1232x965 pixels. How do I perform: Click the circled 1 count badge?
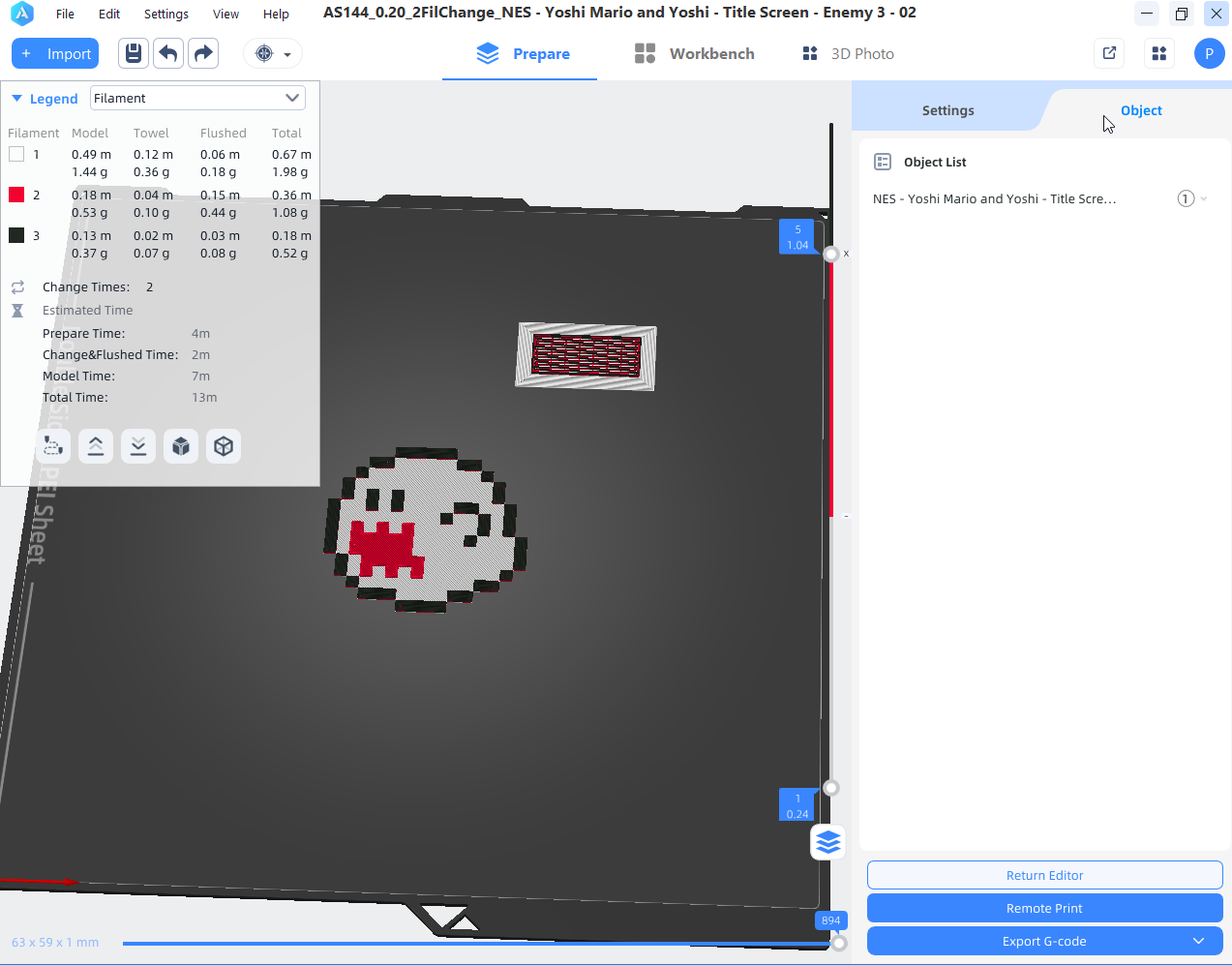click(1186, 198)
